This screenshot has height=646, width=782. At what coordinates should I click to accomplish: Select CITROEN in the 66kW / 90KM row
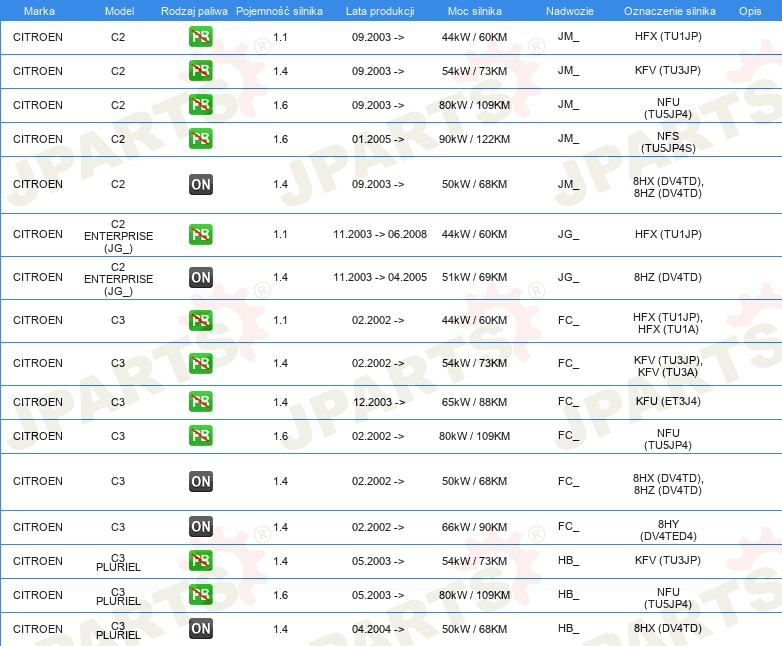[x=38, y=527]
